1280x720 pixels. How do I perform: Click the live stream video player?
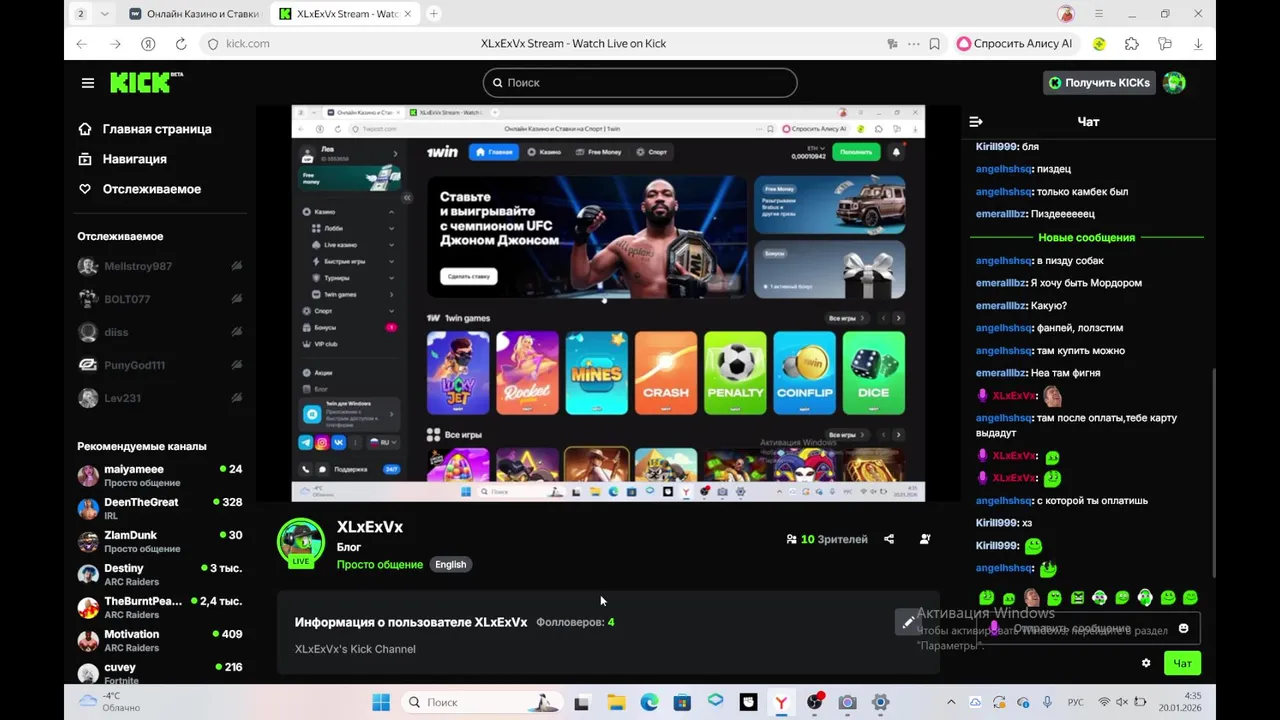coord(608,303)
